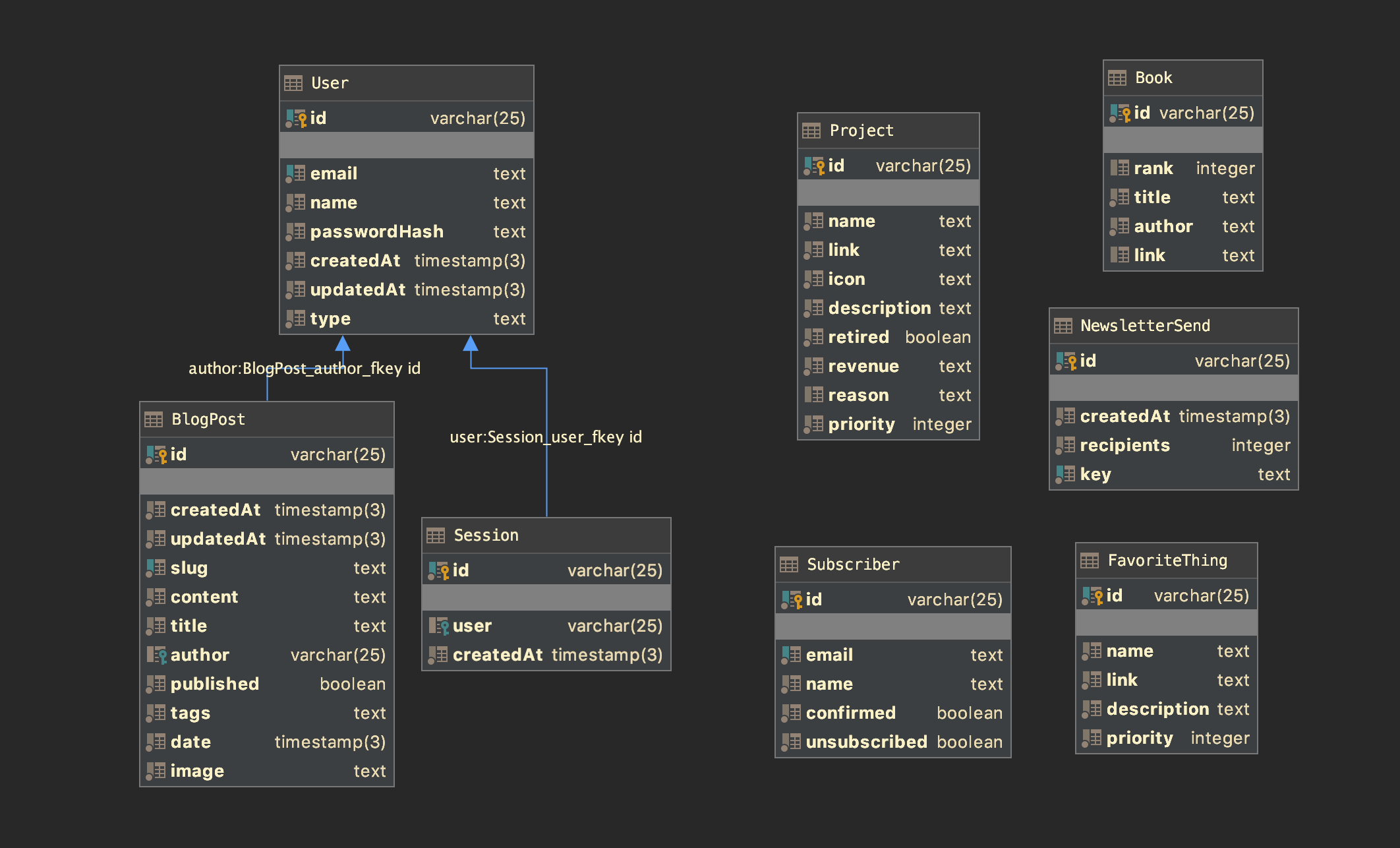The height and width of the screenshot is (848, 1400).
Task: Click the BlogPost id primary key icon
Action: [156, 455]
